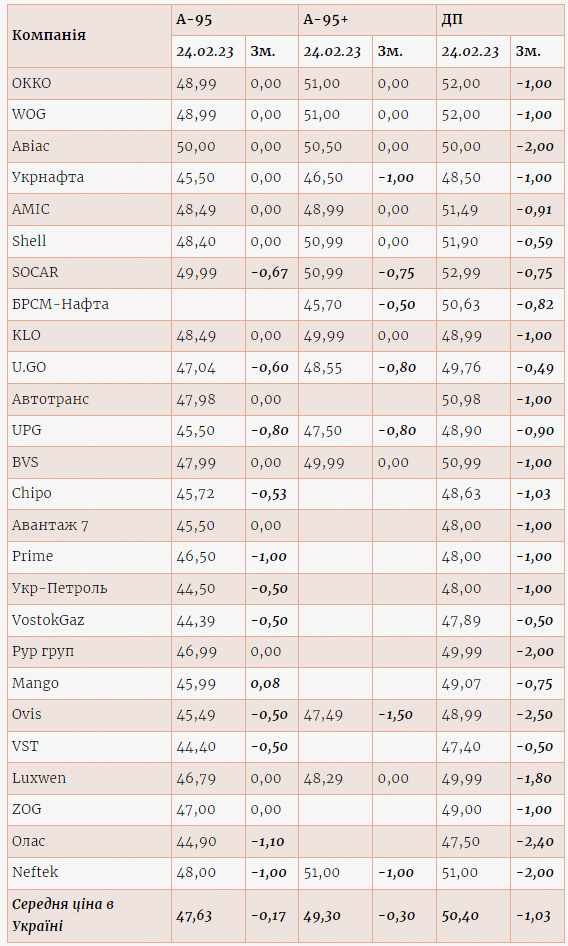568x946 pixels.
Task: Select the U.GO diesel price 49,76
Action: click(x=461, y=367)
